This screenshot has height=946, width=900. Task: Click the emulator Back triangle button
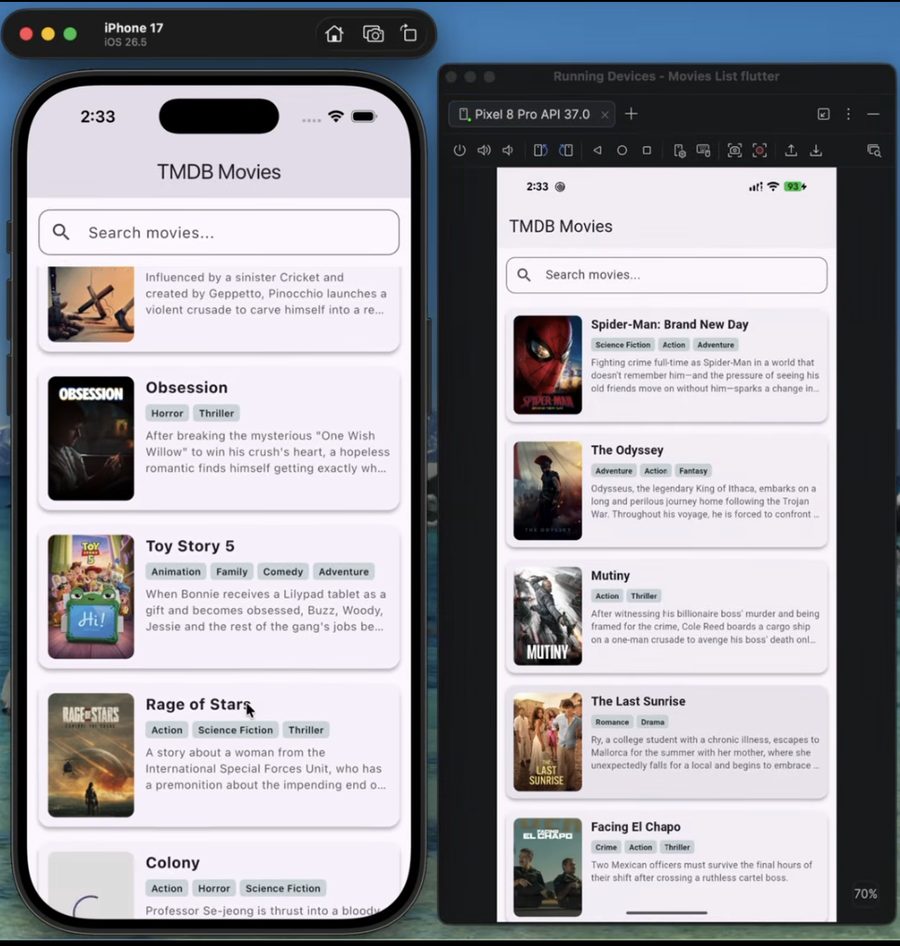pos(597,150)
